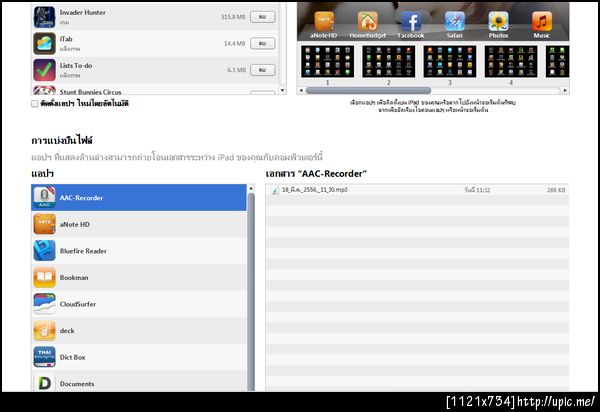Image resolution: width=600 pixels, height=412 pixels.
Task: Click remove button for Lists To-do
Action: [x=262, y=70]
